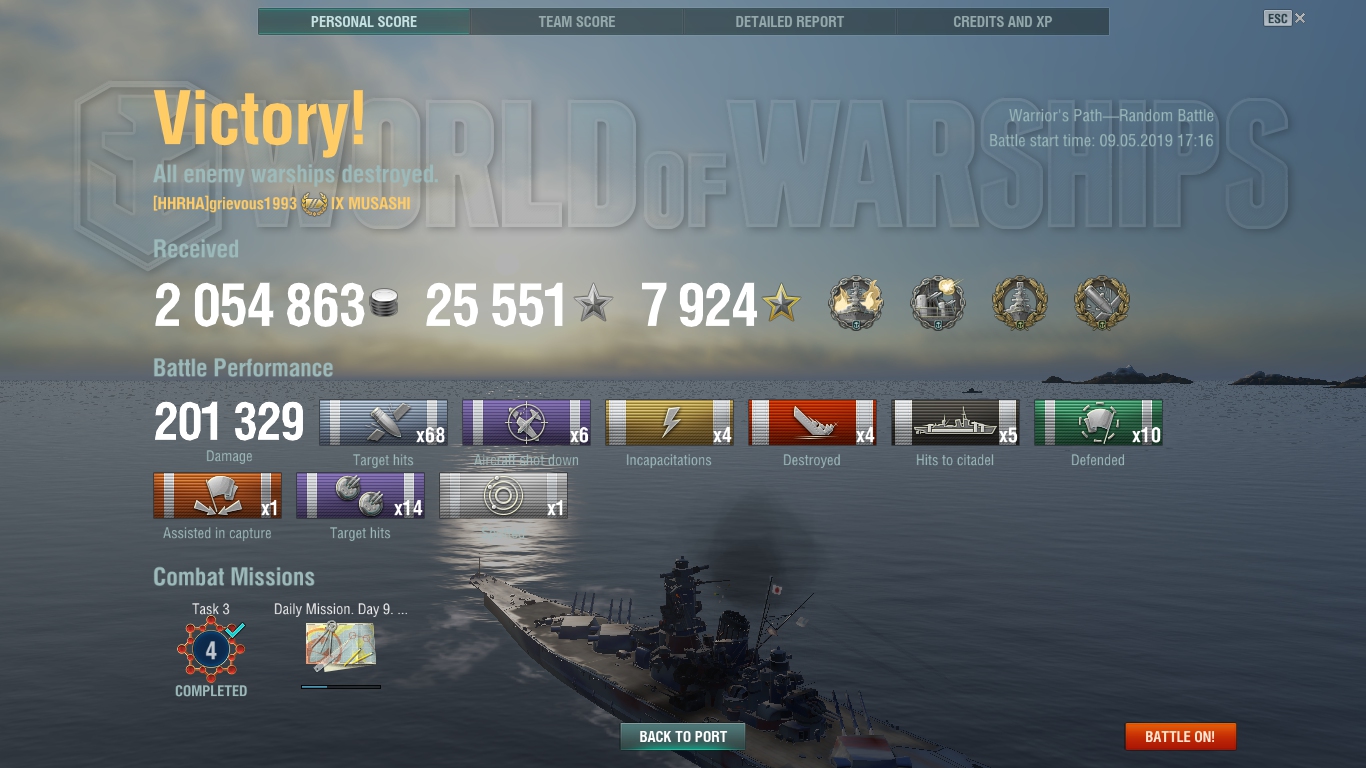Click the Daily Mission progress bar

click(341, 686)
